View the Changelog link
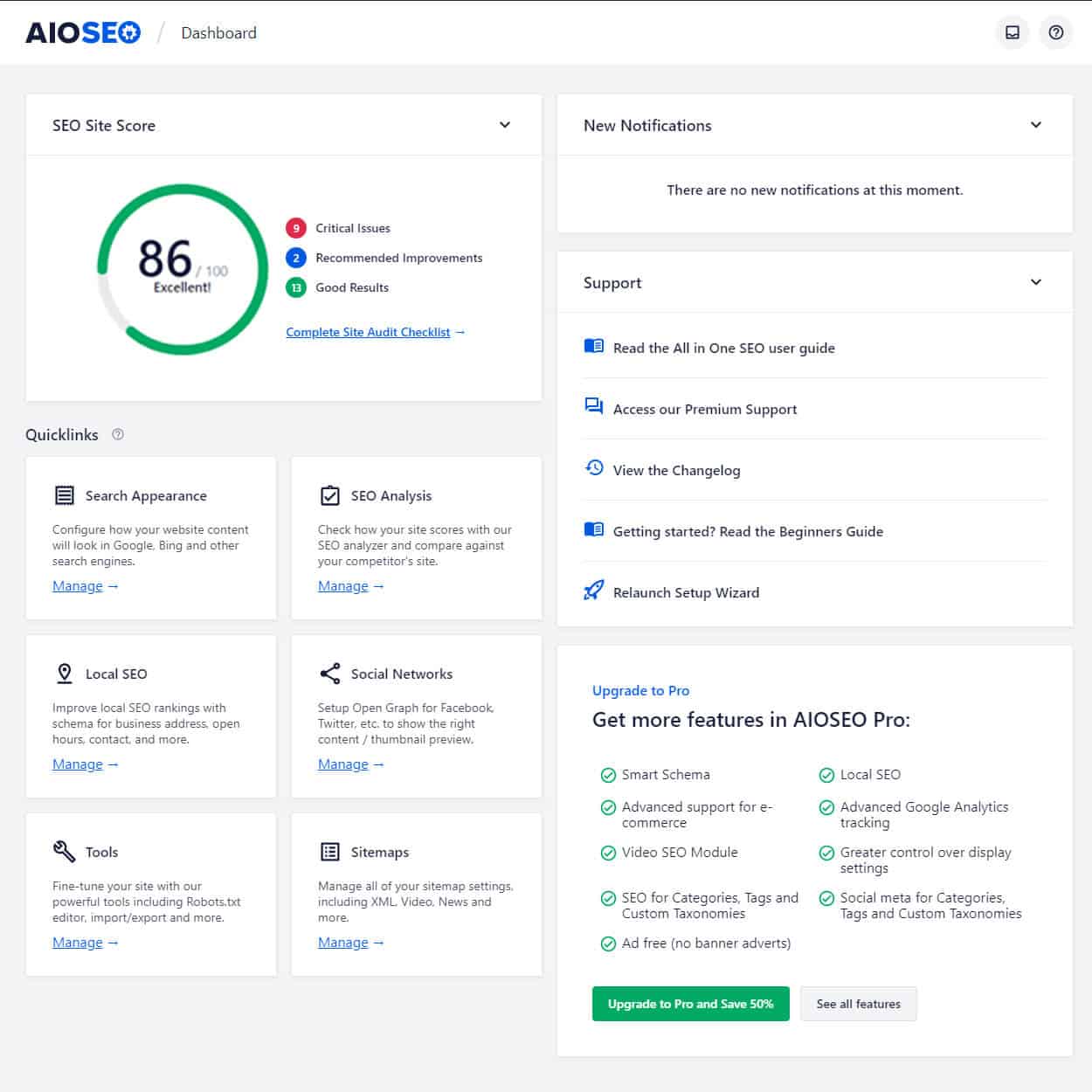This screenshot has width=1092, height=1092. point(677,470)
